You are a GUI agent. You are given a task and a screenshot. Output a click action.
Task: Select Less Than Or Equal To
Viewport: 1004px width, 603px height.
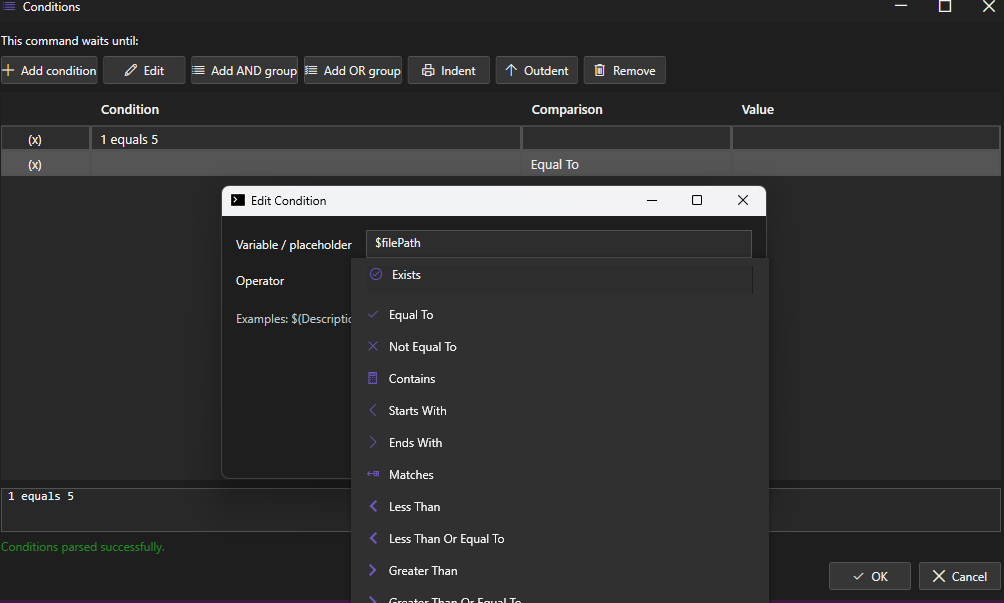(x=559, y=539)
